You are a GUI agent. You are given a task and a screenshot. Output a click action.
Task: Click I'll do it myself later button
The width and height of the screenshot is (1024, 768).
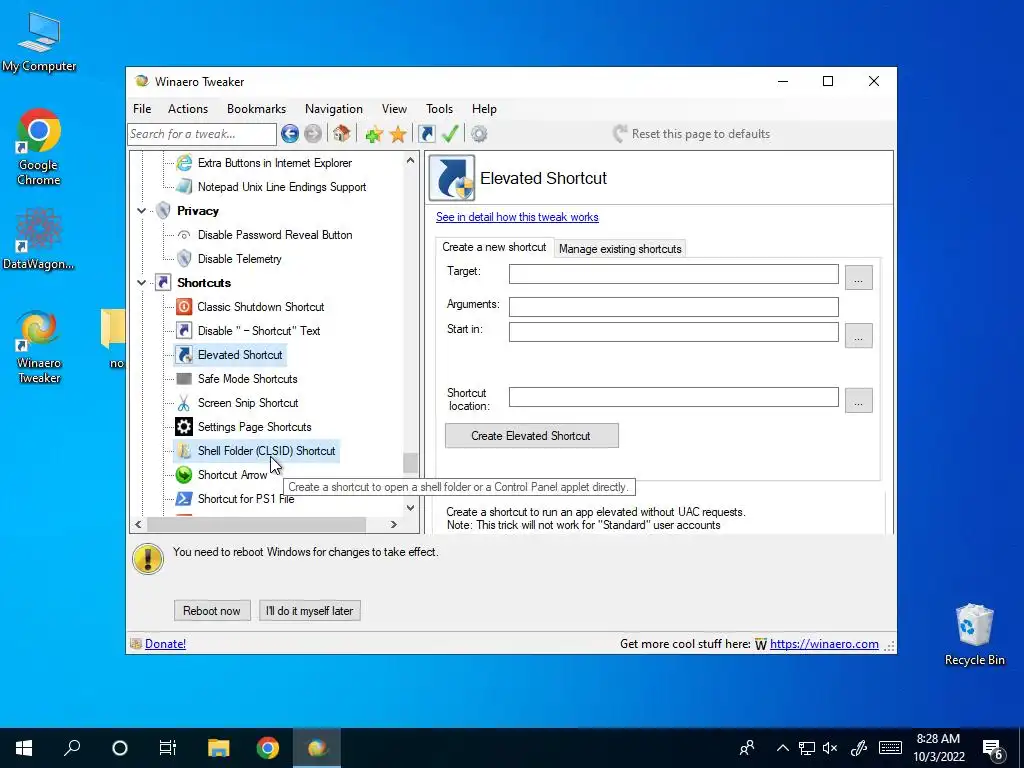[x=310, y=611]
